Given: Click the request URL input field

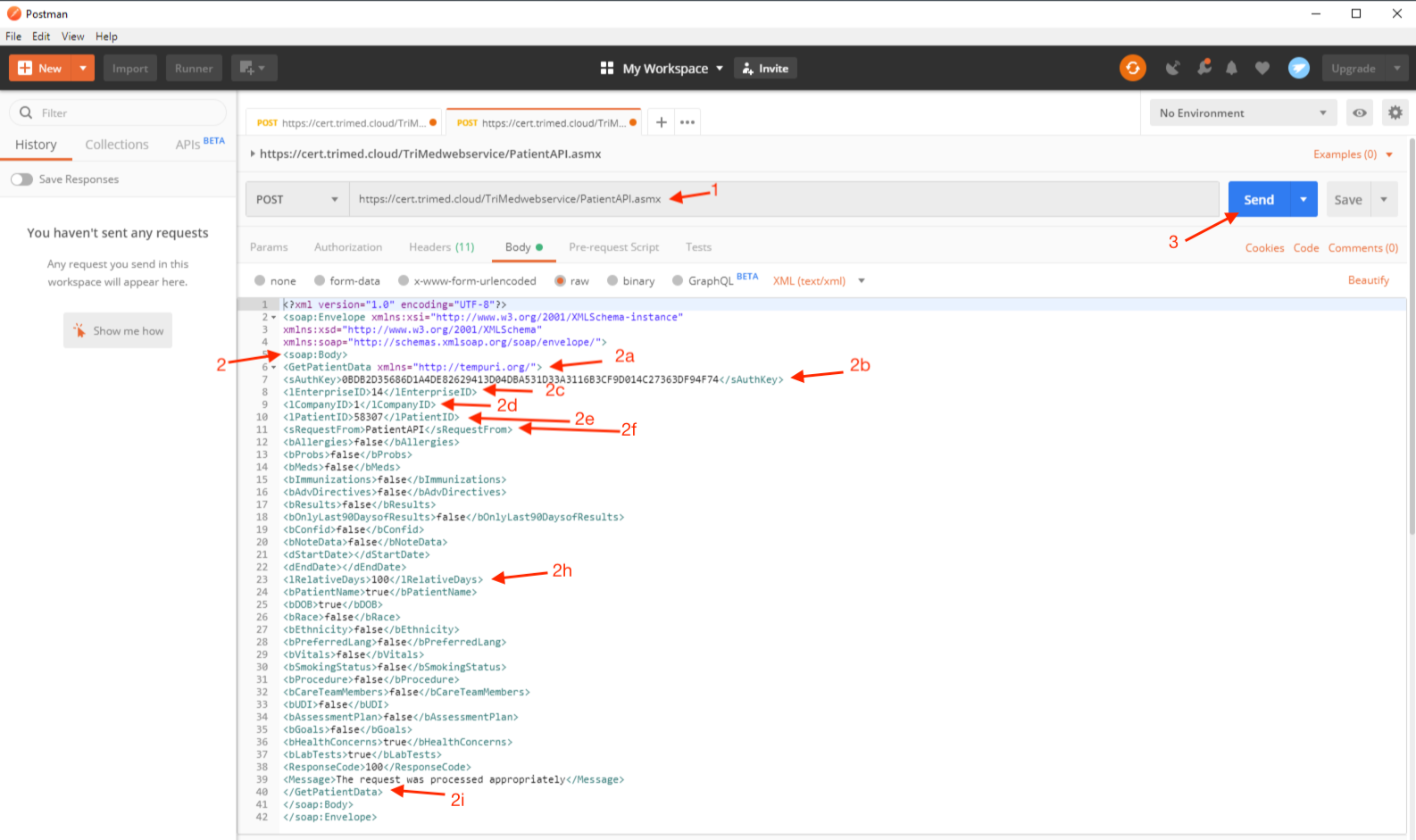Looking at the screenshot, I should 784,199.
